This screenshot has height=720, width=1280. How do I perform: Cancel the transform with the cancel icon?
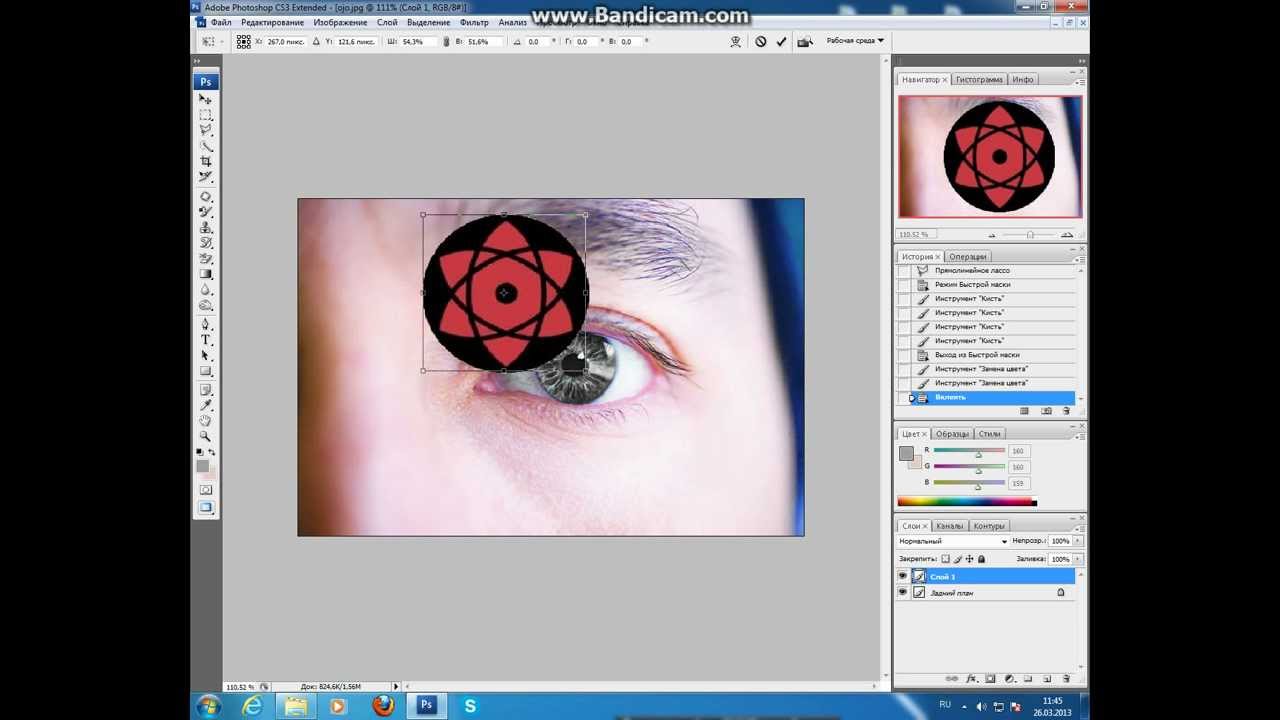tap(761, 42)
